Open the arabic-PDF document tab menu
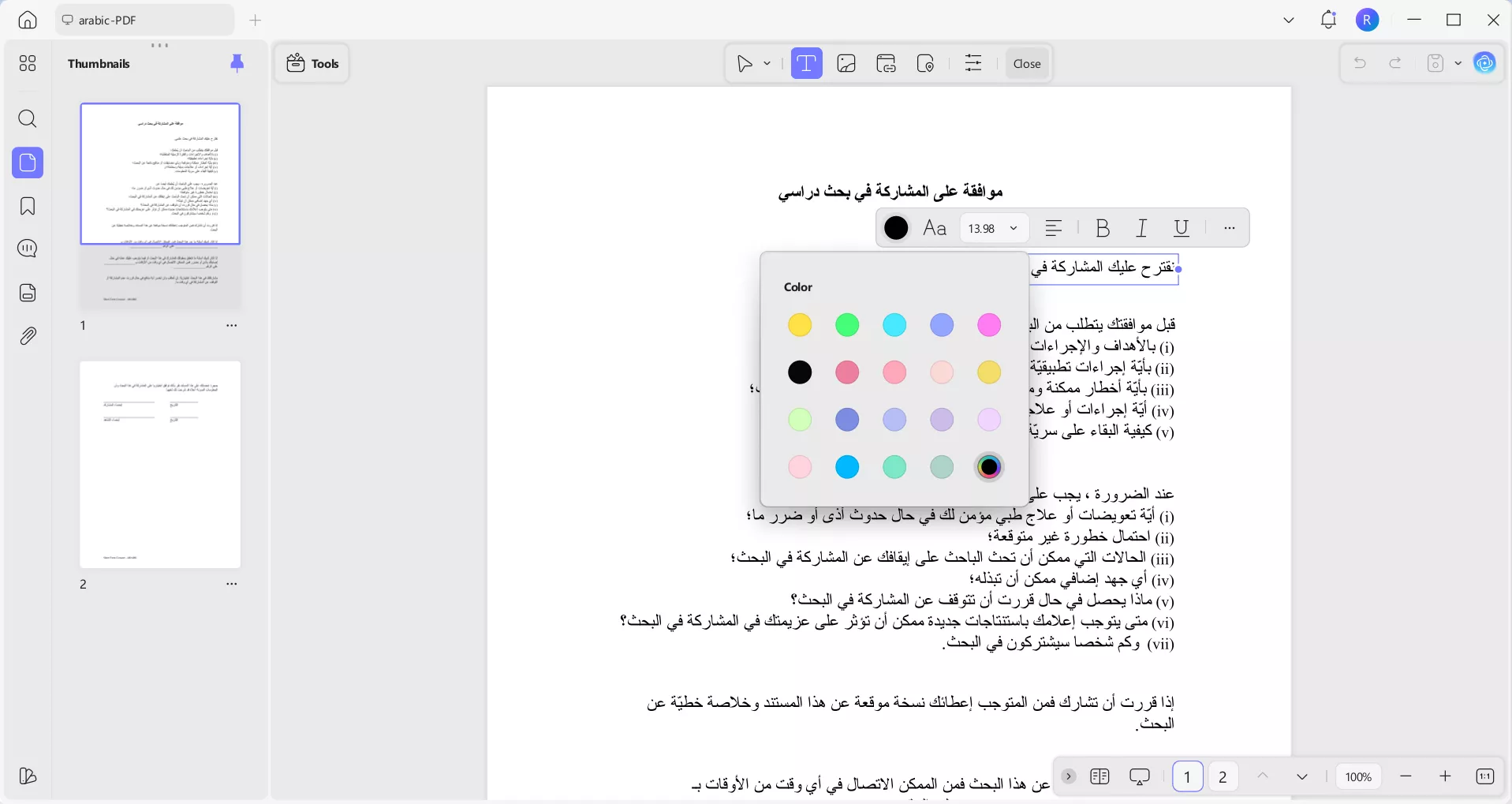Image resolution: width=1512 pixels, height=804 pixels. (144, 20)
